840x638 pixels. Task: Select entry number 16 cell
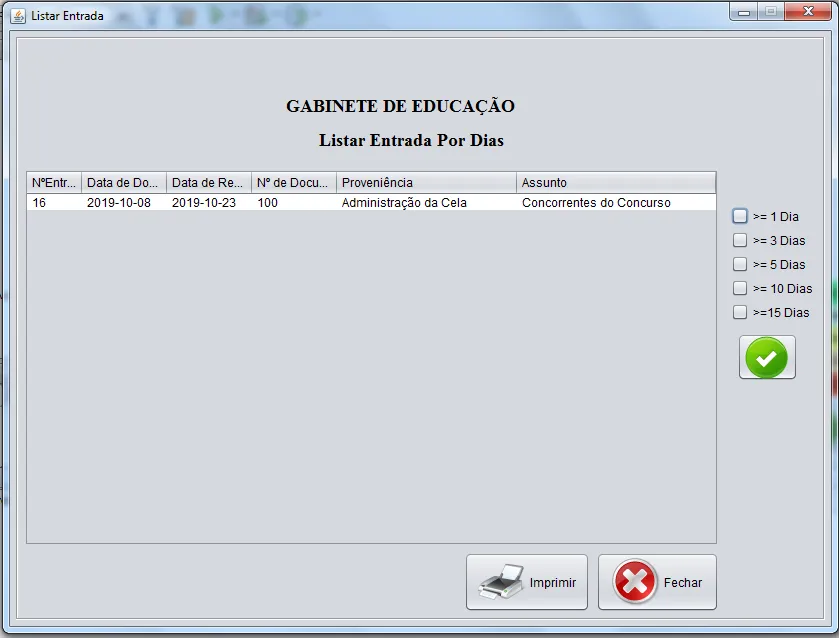pyautogui.click(x=54, y=202)
